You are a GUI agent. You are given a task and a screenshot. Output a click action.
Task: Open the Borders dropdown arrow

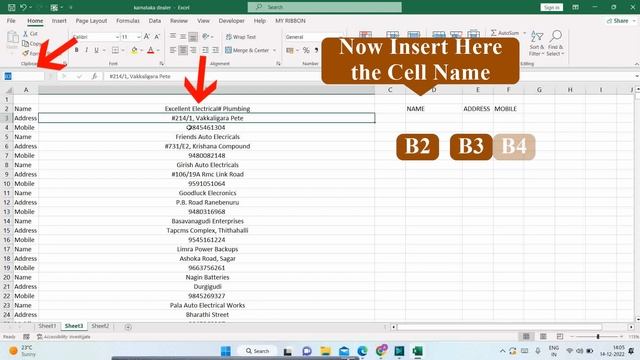coord(122,50)
